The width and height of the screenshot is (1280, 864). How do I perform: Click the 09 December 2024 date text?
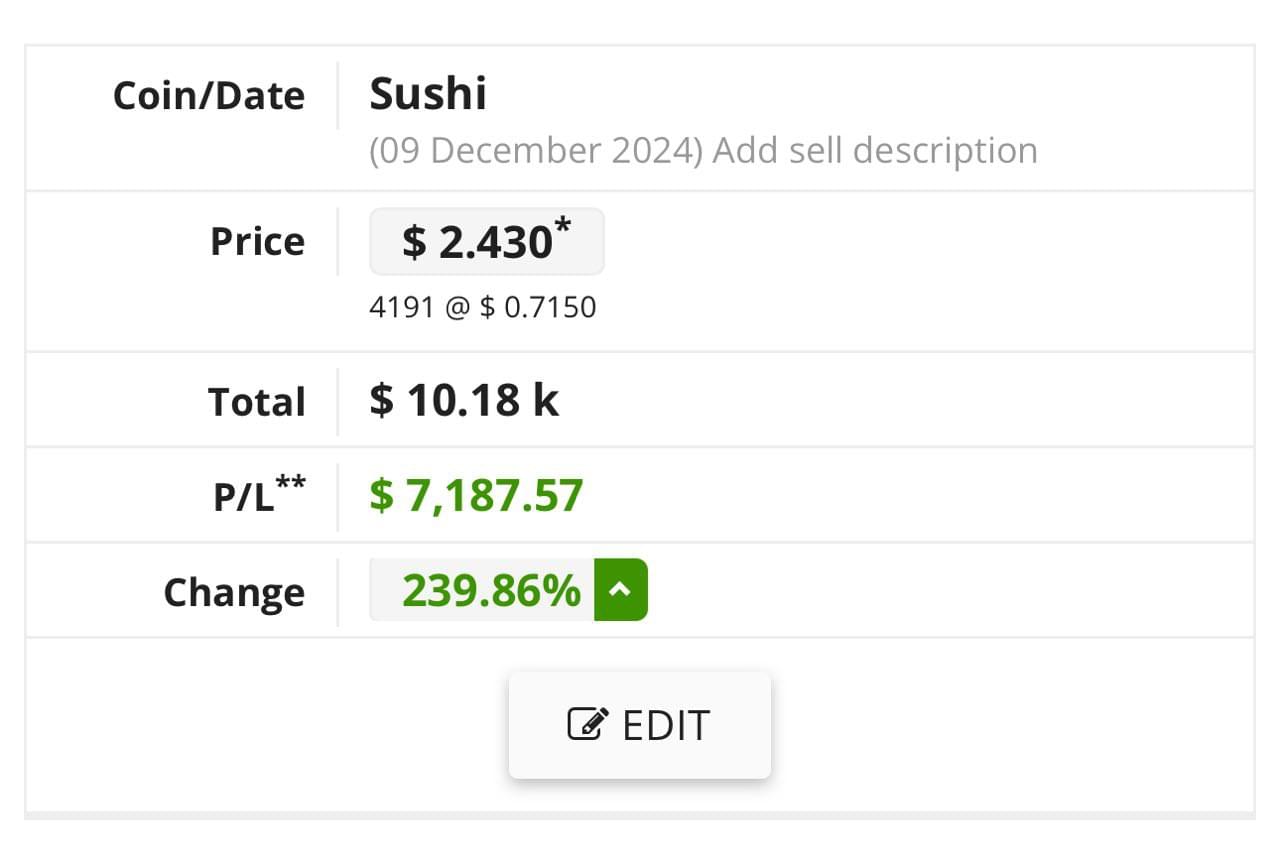coord(536,151)
